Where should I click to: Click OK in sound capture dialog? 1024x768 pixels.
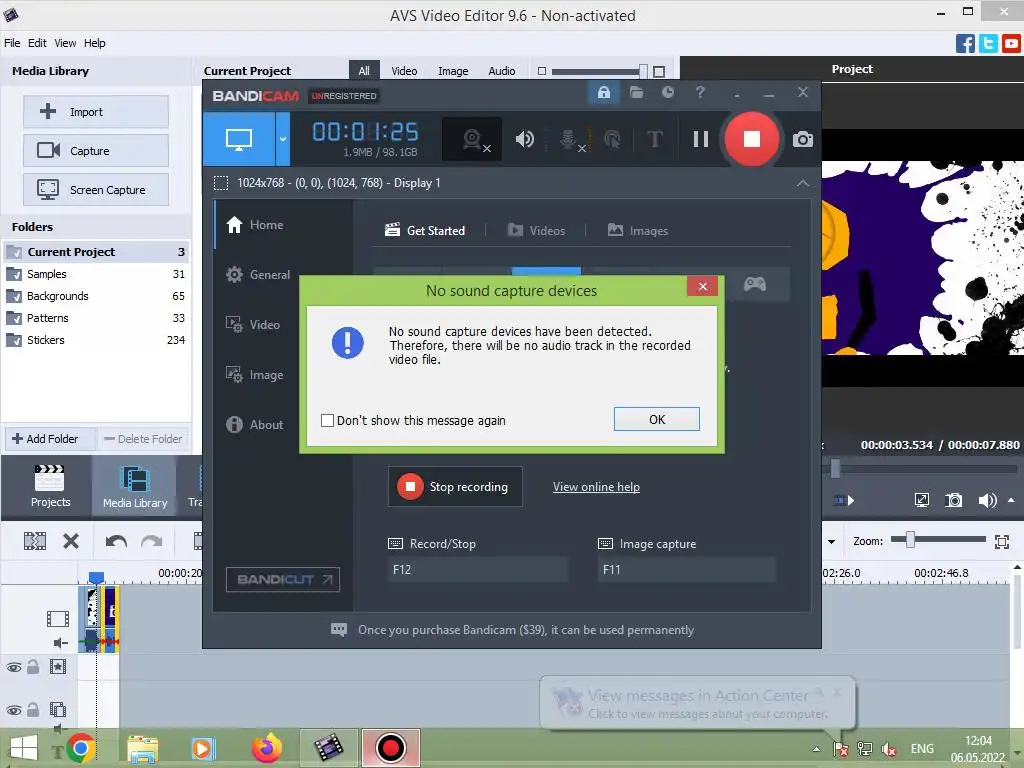click(656, 419)
